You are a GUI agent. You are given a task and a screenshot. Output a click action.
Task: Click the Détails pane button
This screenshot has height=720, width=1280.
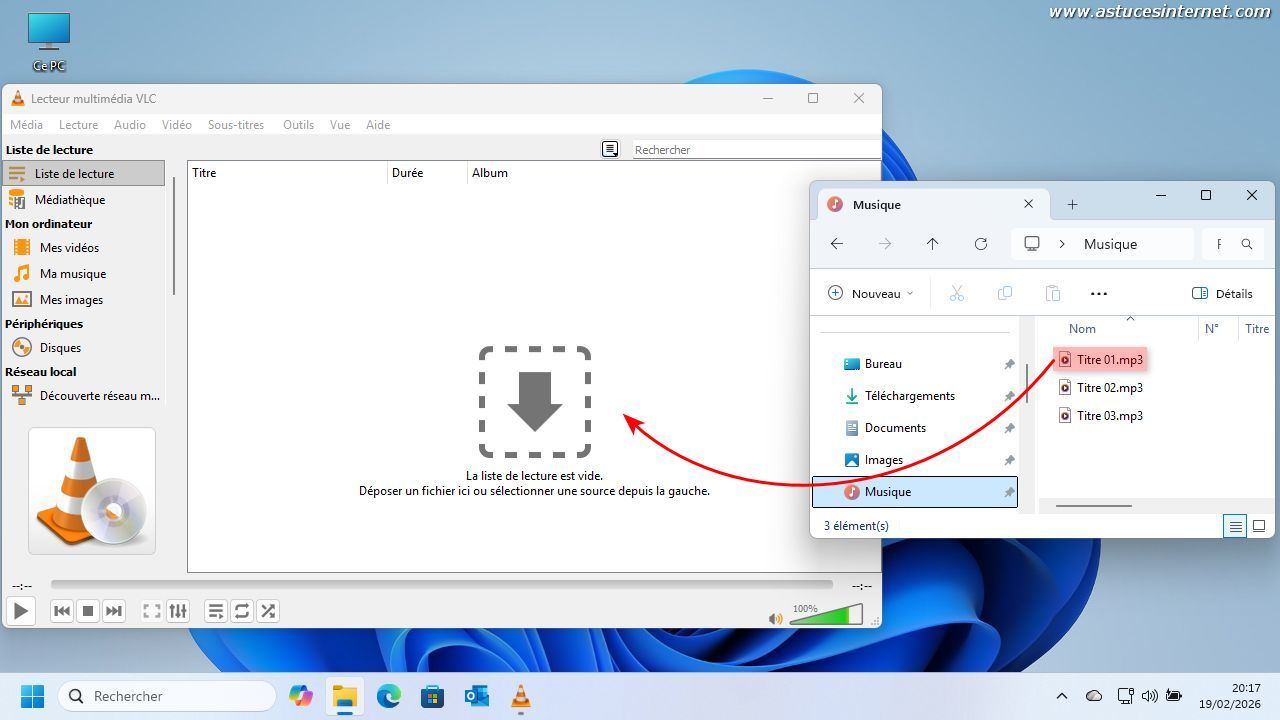click(x=1222, y=294)
